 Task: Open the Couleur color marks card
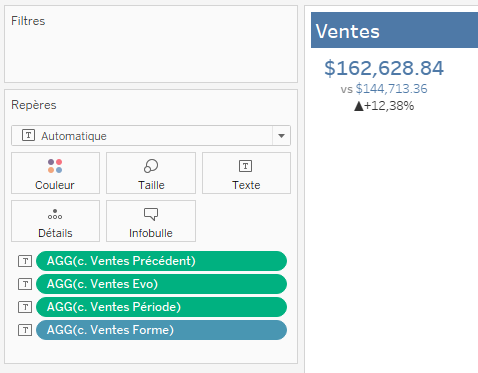(55, 173)
